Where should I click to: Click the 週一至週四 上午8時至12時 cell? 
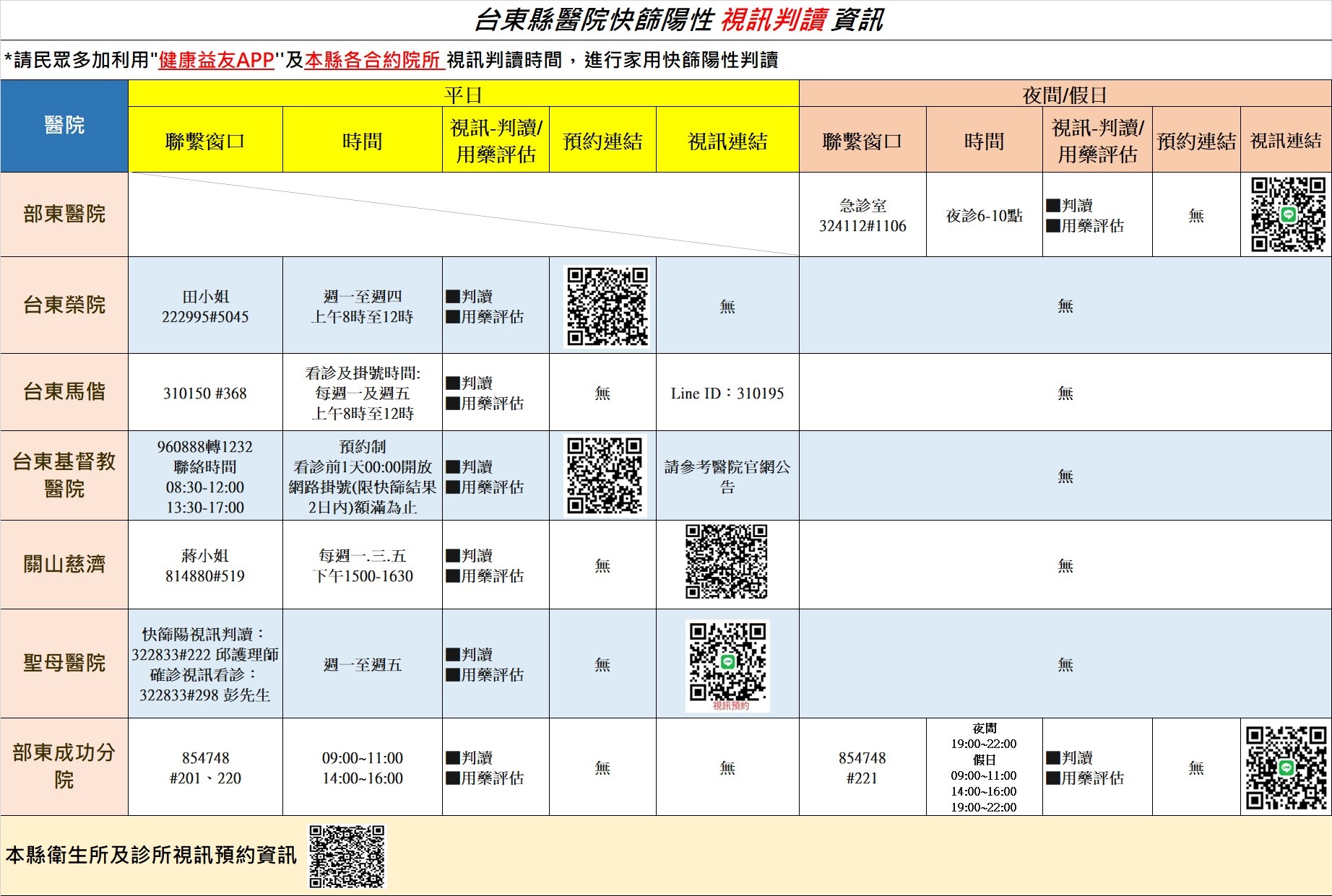pyautogui.click(x=363, y=306)
